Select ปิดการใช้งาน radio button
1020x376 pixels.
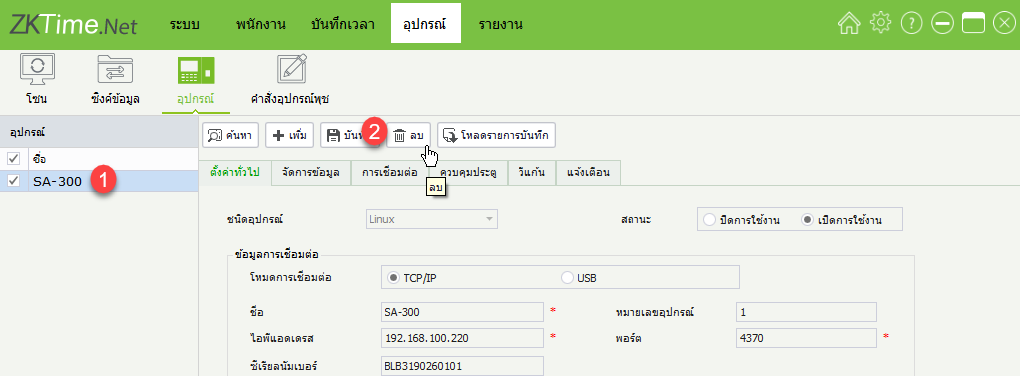click(x=708, y=220)
